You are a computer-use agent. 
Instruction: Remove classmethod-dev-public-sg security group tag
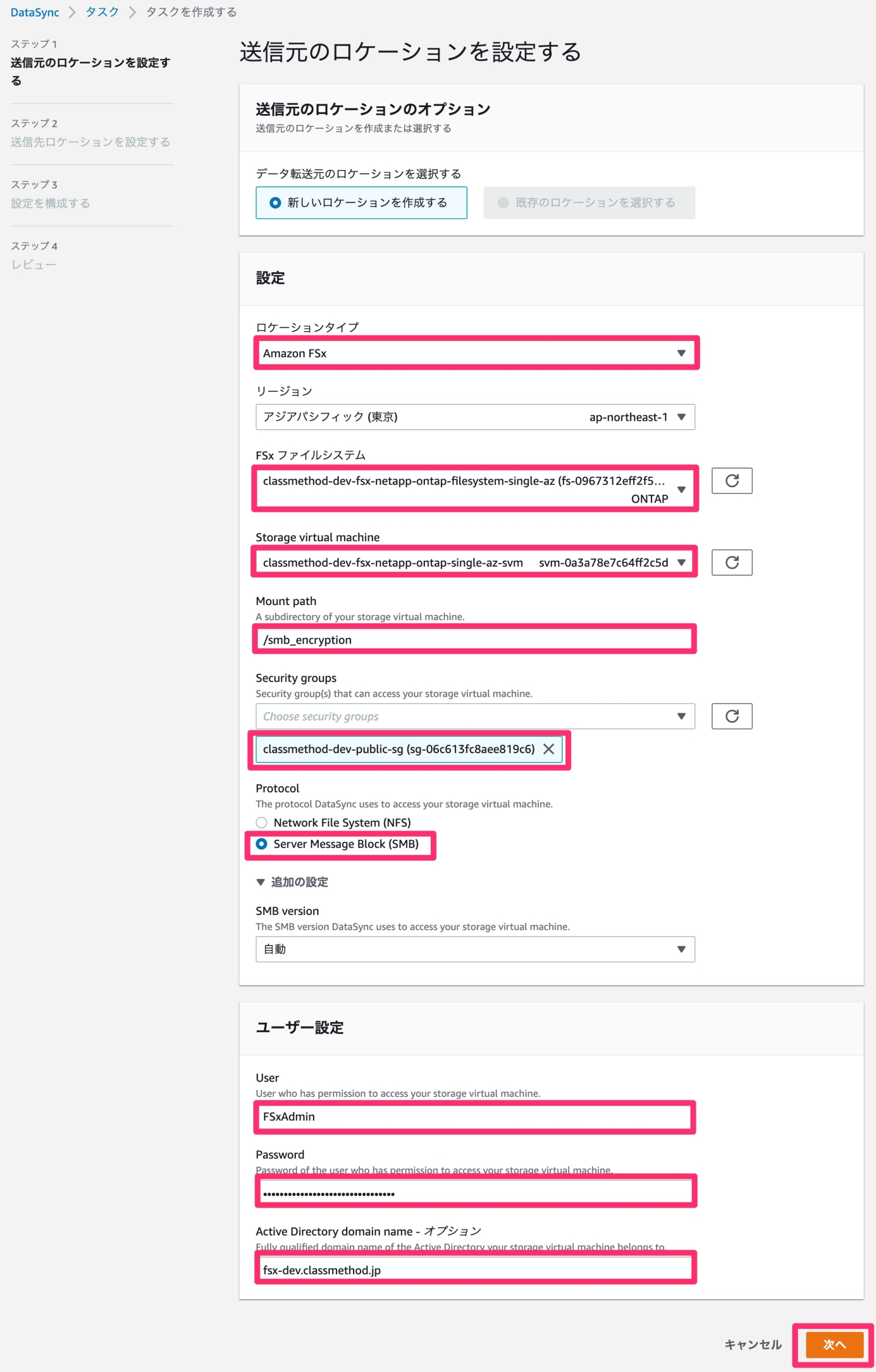tap(548, 748)
